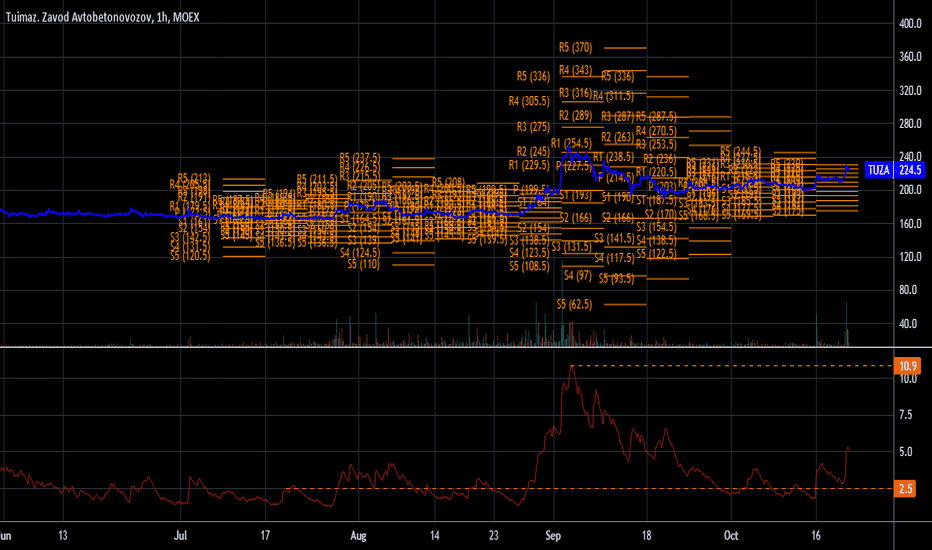This screenshot has width=932, height=550.
Task: Select the S4 (97) pivot label
Action: 578,275
